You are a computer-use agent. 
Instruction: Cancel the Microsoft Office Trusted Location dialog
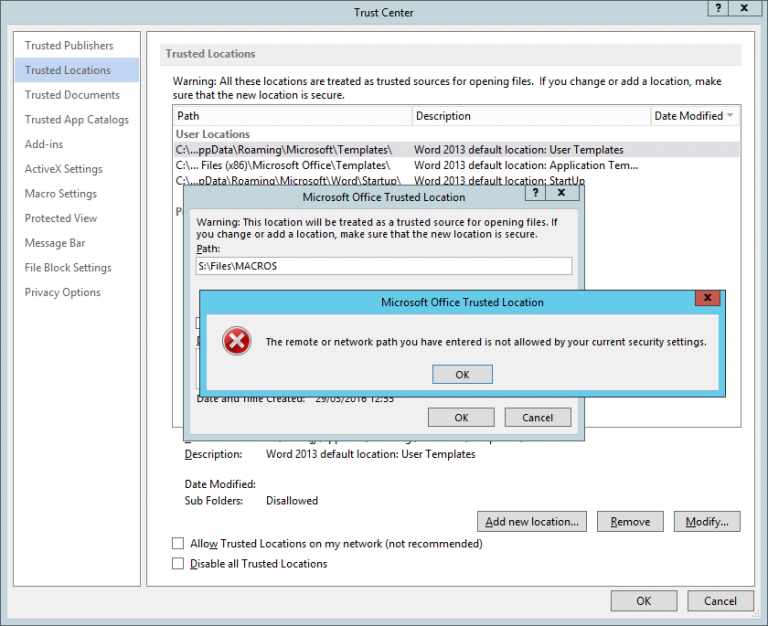pos(537,417)
